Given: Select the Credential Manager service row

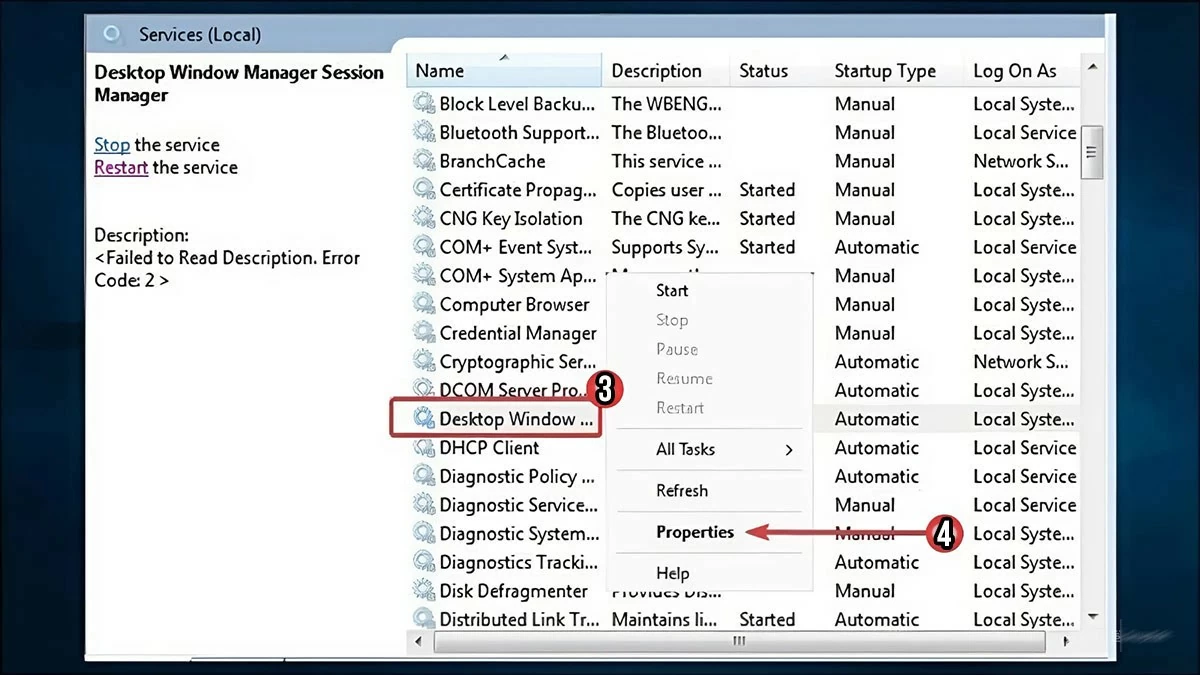Looking at the screenshot, I should point(517,333).
